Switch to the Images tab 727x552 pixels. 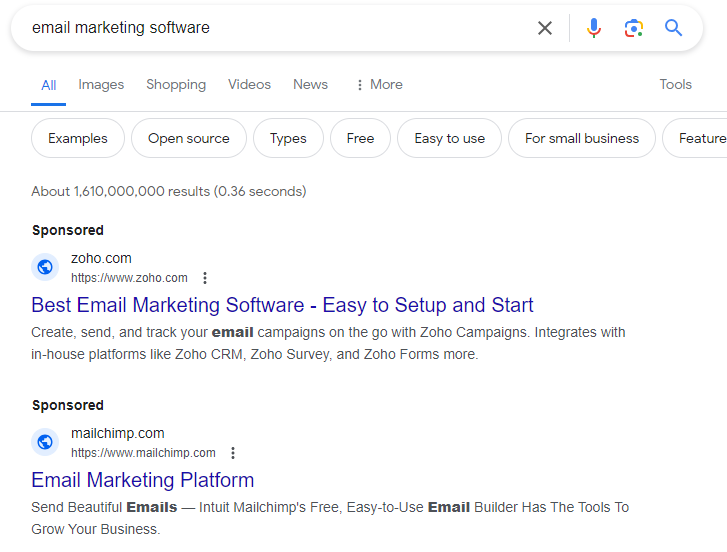pyautogui.click(x=101, y=84)
